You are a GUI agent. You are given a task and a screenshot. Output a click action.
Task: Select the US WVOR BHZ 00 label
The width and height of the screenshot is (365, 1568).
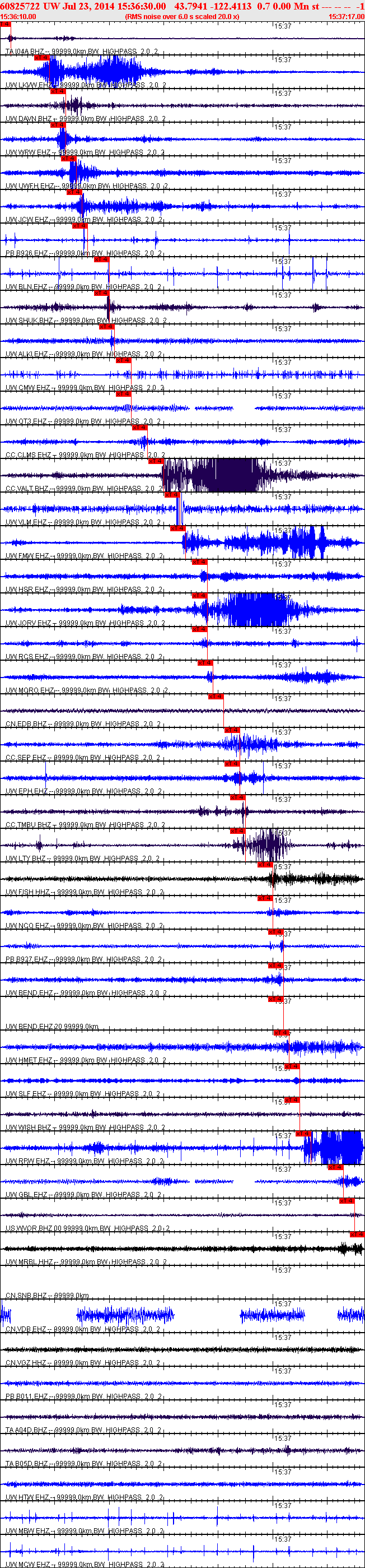87,1228
